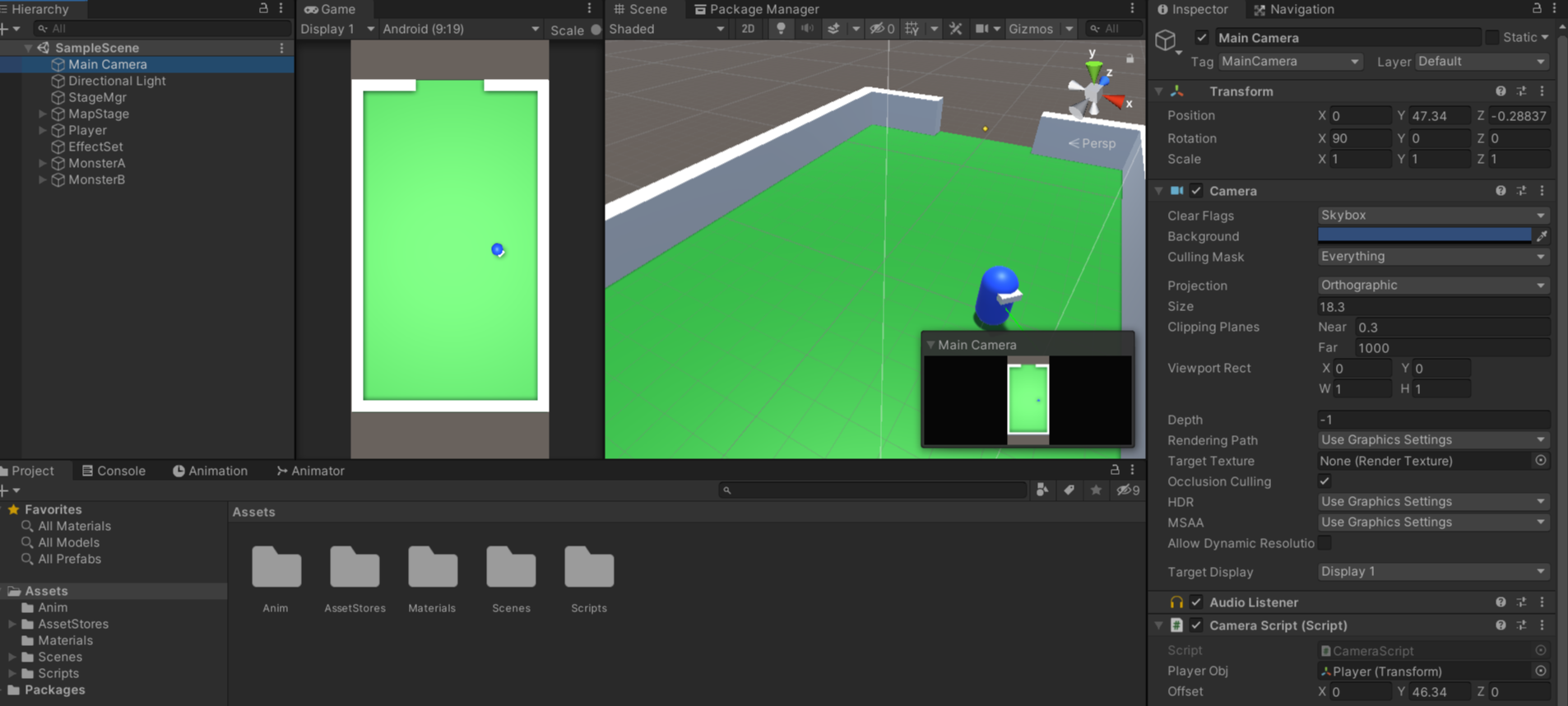Expand MonsterA in Hierarchy

42,163
